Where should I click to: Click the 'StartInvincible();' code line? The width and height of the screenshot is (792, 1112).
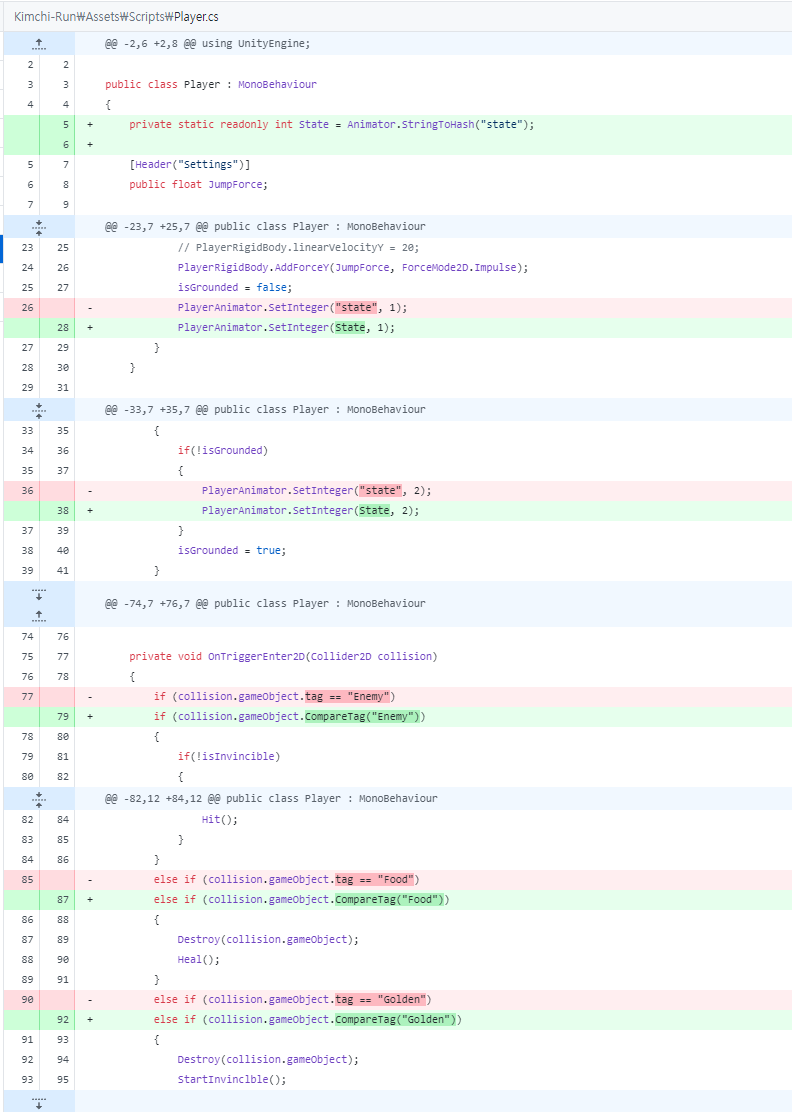[x=232, y=1079]
